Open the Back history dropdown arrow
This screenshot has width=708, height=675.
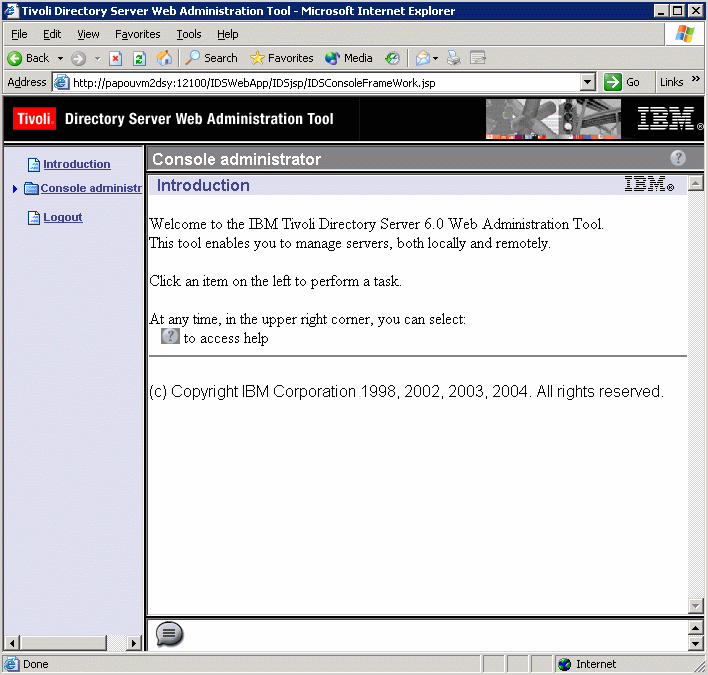[x=60, y=58]
